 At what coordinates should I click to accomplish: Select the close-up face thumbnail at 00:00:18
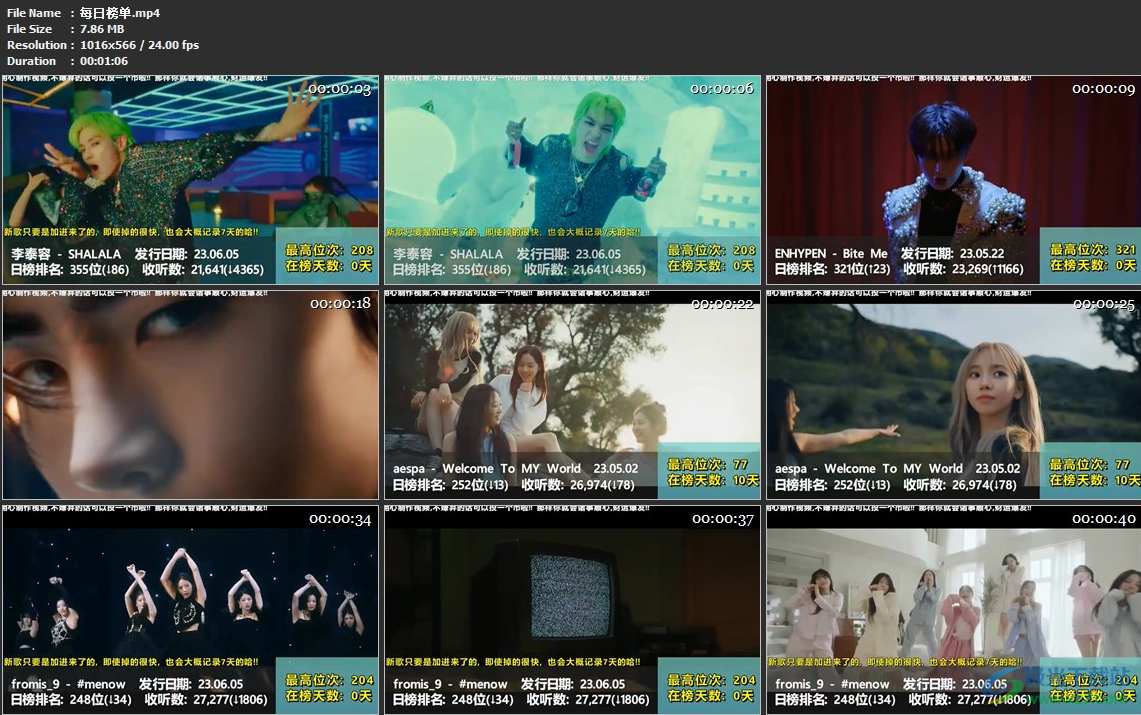click(x=191, y=394)
